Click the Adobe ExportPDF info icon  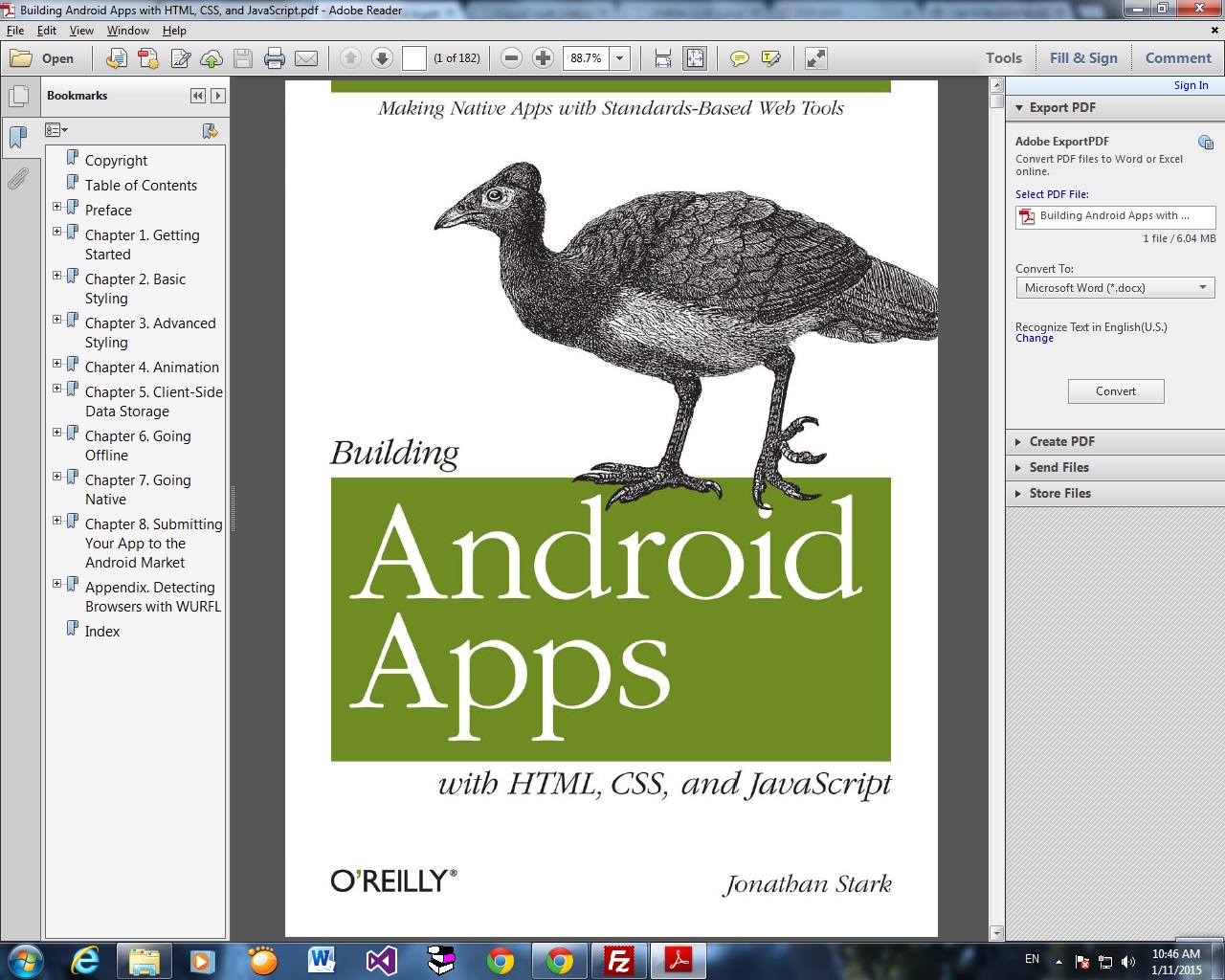tap(1206, 143)
